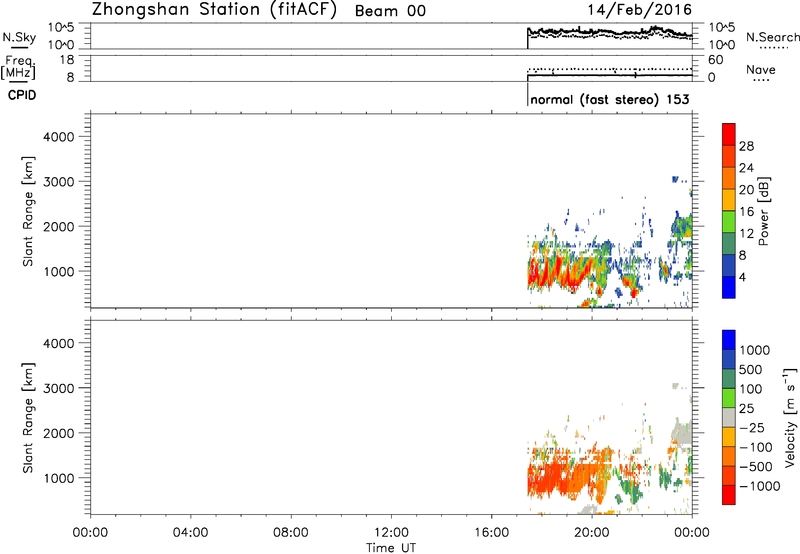Image resolution: width=800 pixels, height=554 pixels.
Task: Click the 'Slant Range [km]' label of velocity panel
Action: click(28, 418)
